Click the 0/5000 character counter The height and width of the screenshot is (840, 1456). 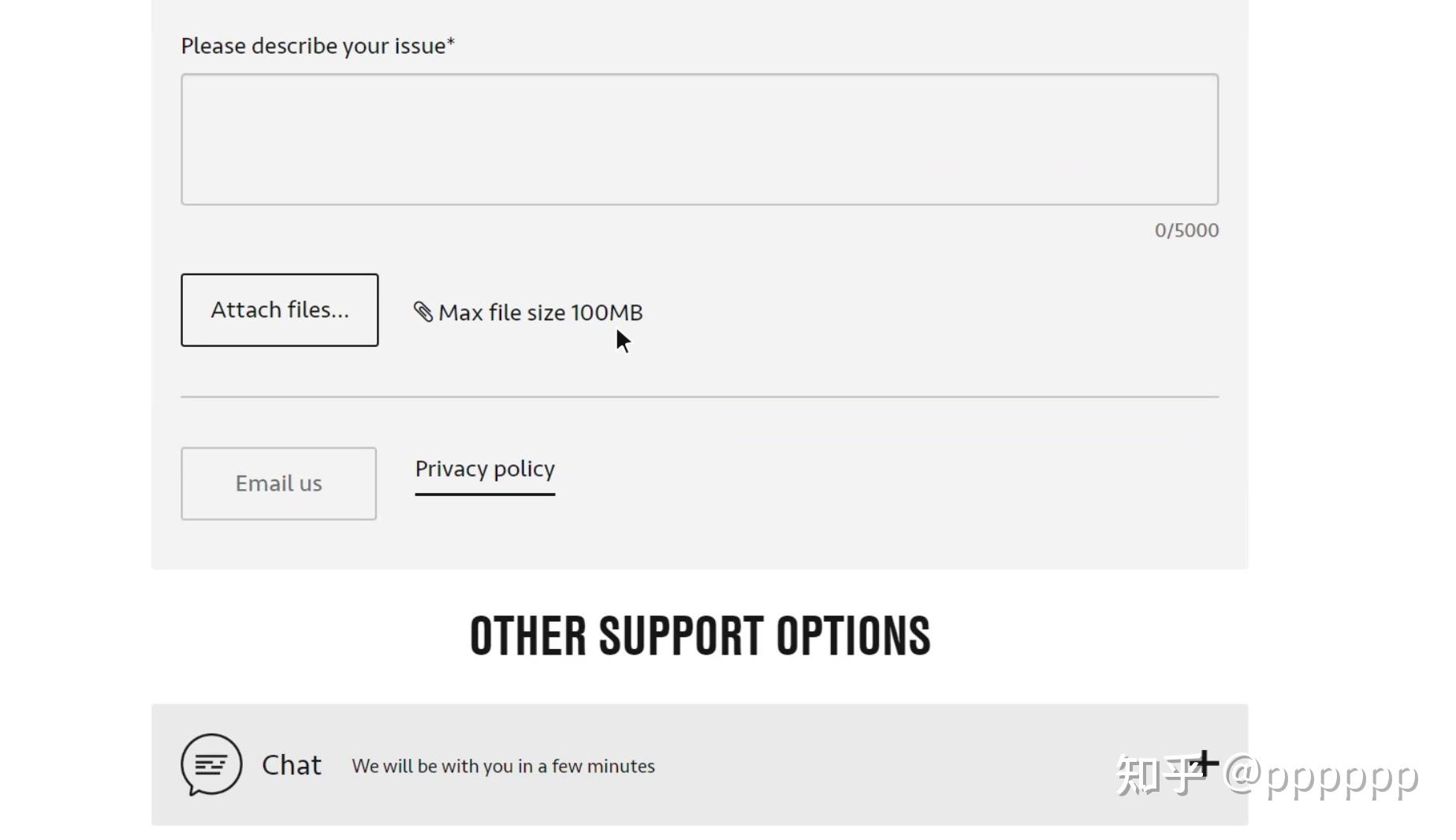[1186, 230]
